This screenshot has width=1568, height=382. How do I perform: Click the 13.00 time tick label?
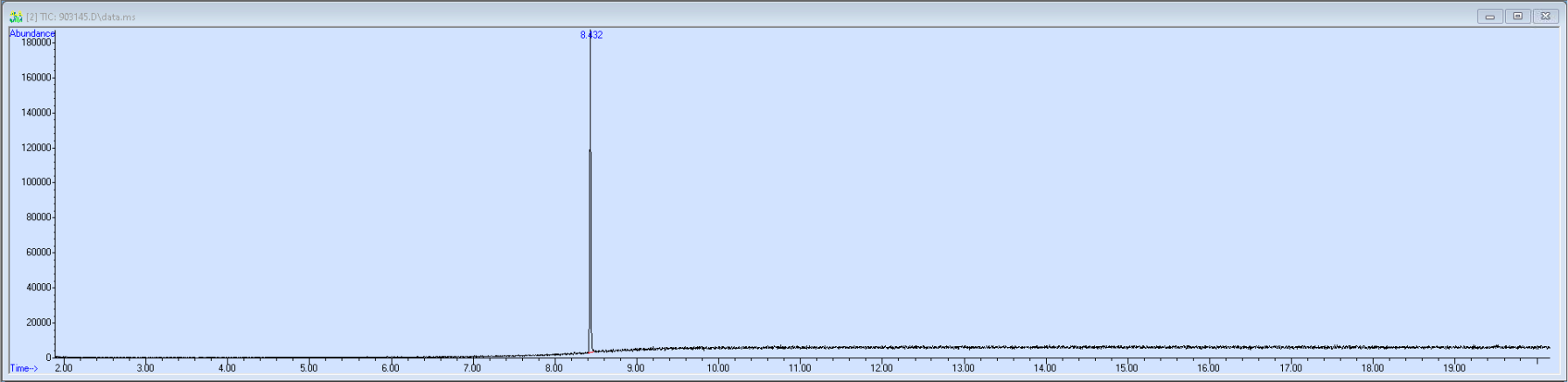pos(963,368)
